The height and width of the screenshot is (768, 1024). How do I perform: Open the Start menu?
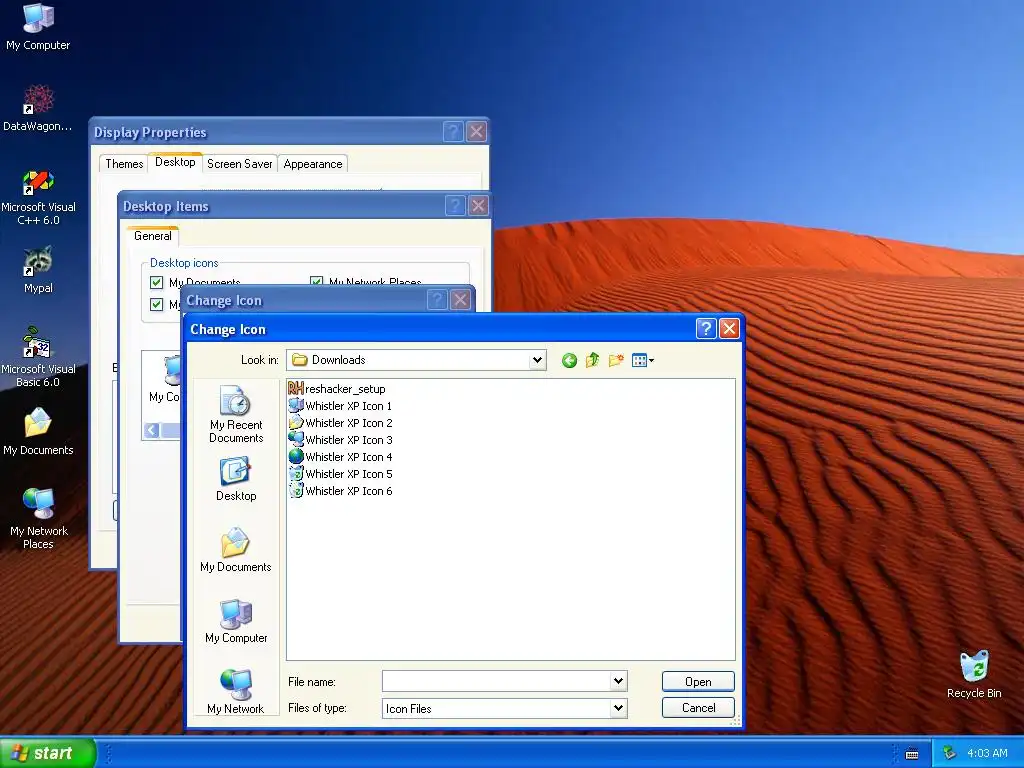(x=48, y=753)
